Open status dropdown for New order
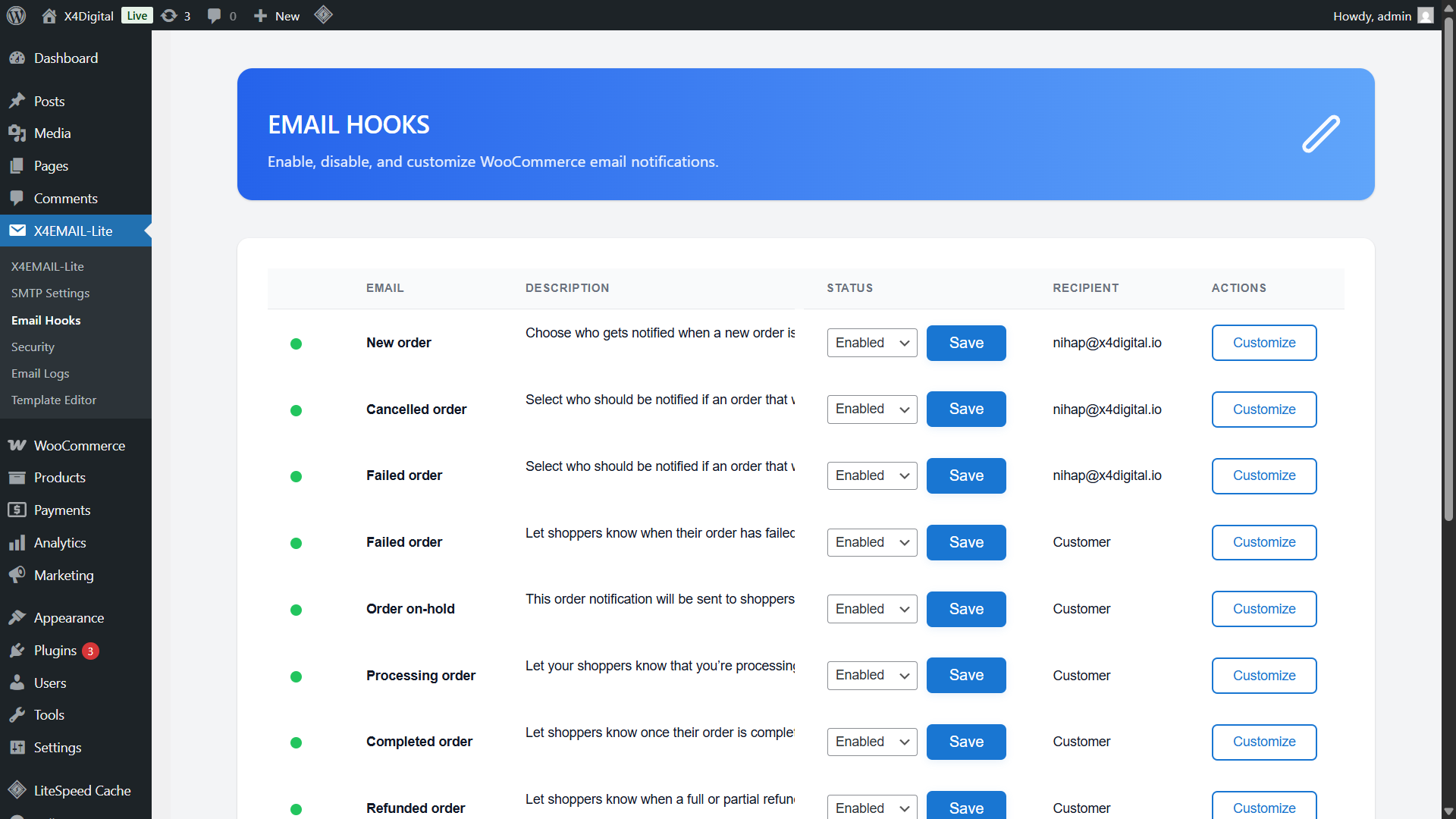Image resolution: width=1456 pixels, height=819 pixels. pyautogui.click(x=872, y=343)
